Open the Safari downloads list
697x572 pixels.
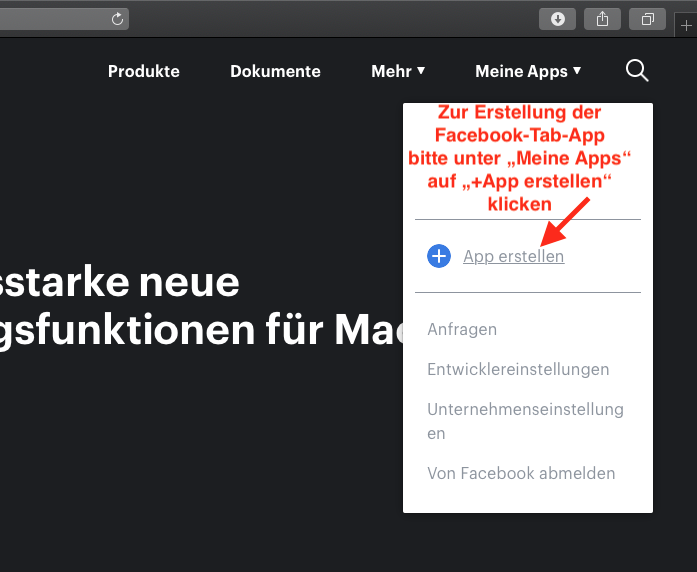coord(557,19)
